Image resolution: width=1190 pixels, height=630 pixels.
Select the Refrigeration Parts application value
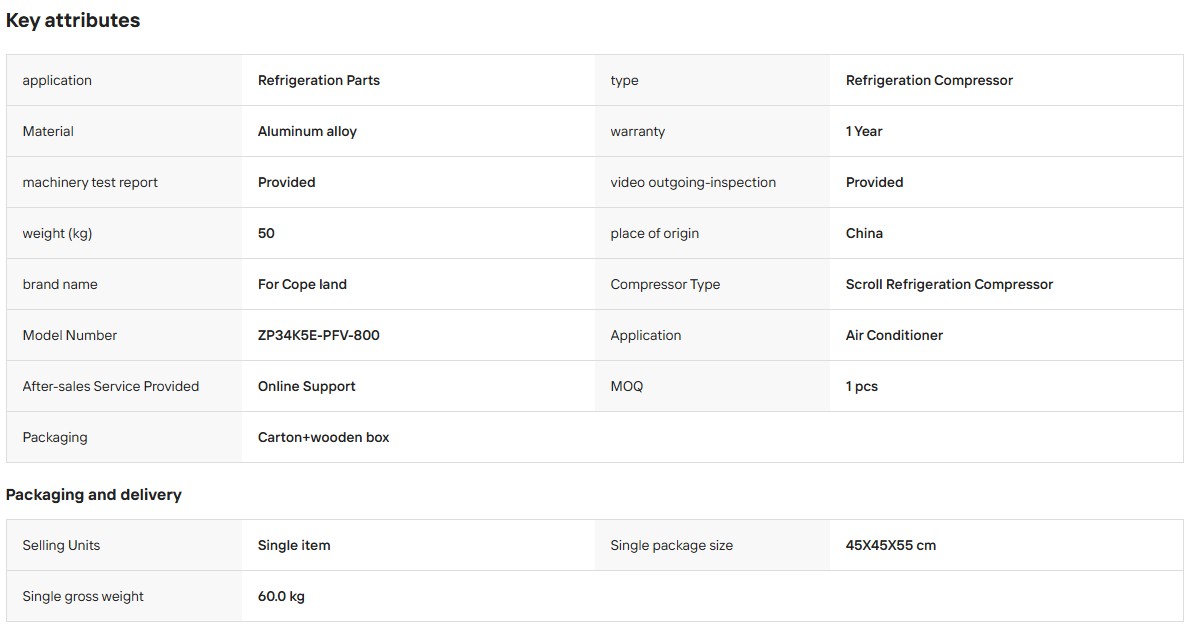(319, 80)
